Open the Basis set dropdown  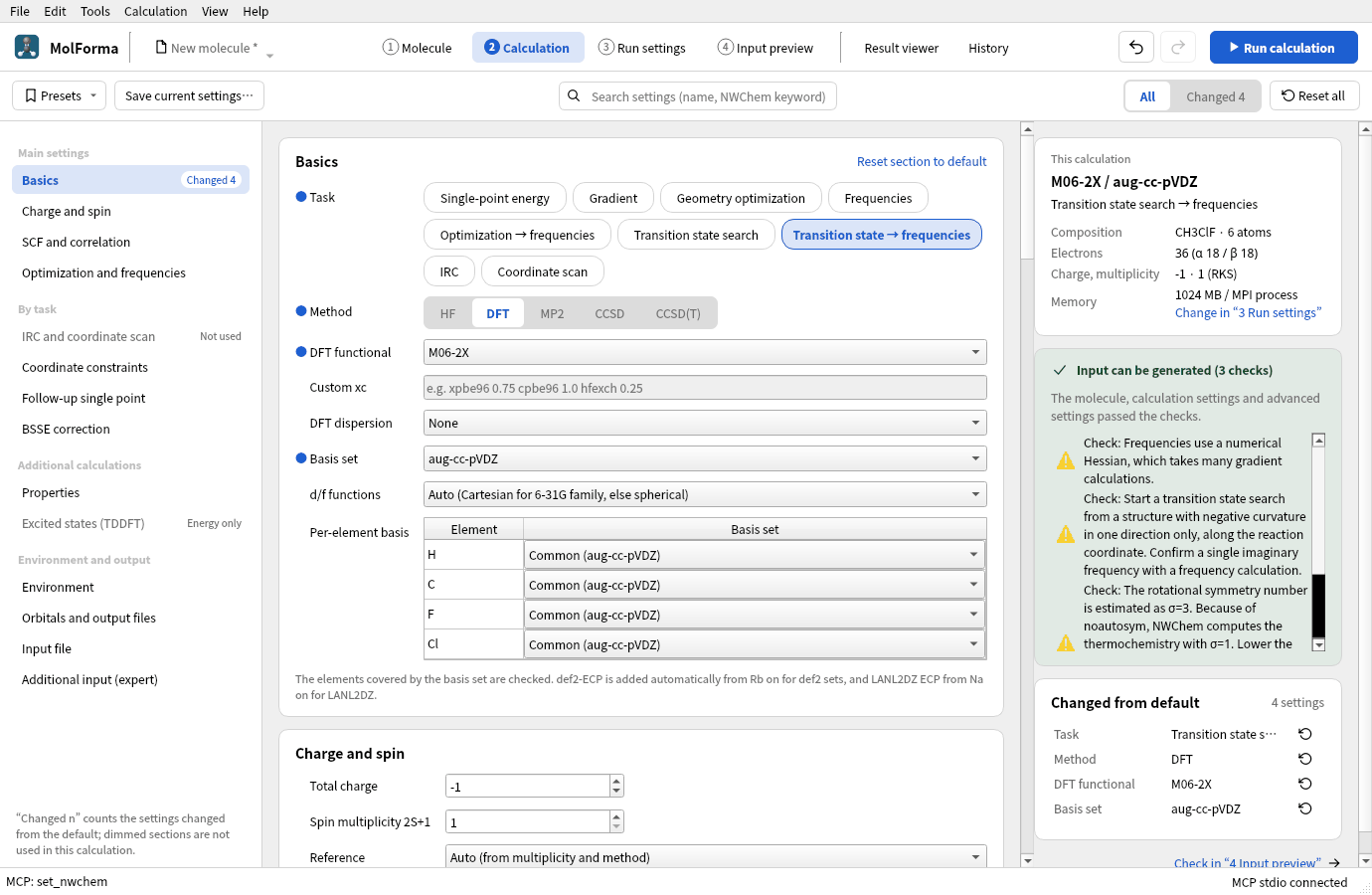pyautogui.click(x=705, y=458)
